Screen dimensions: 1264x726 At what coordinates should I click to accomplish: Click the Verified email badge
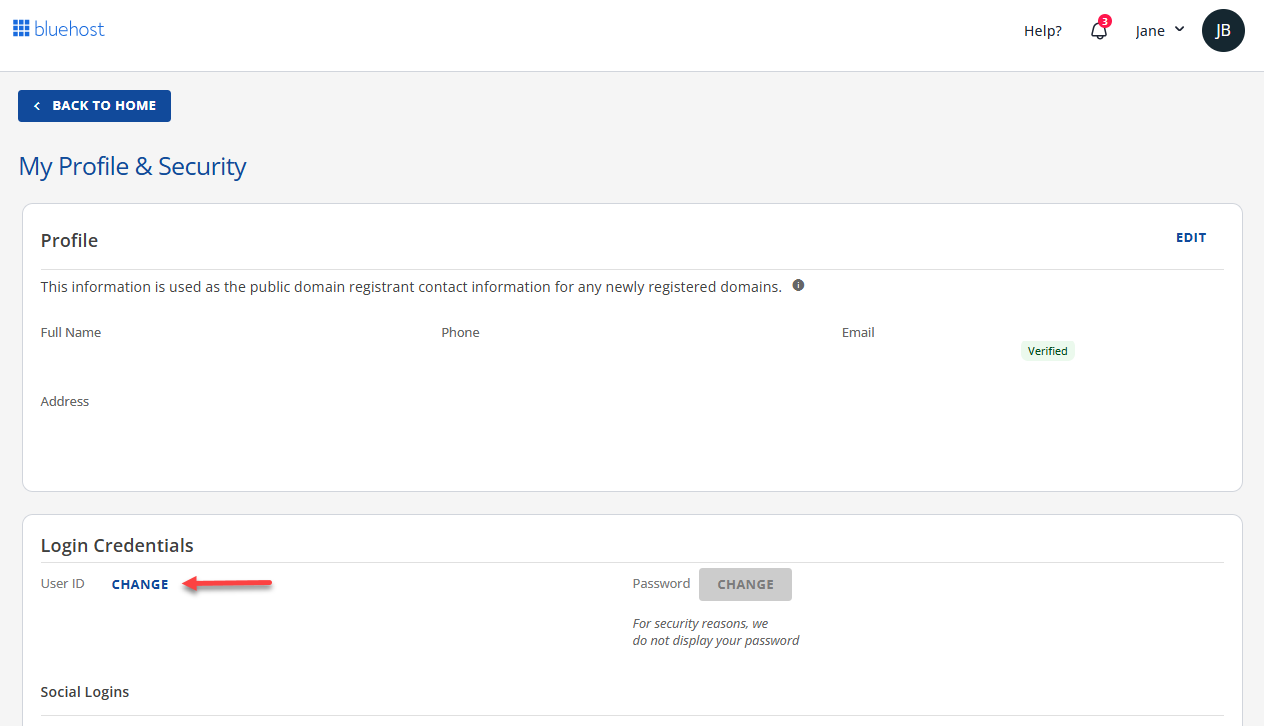click(x=1047, y=351)
